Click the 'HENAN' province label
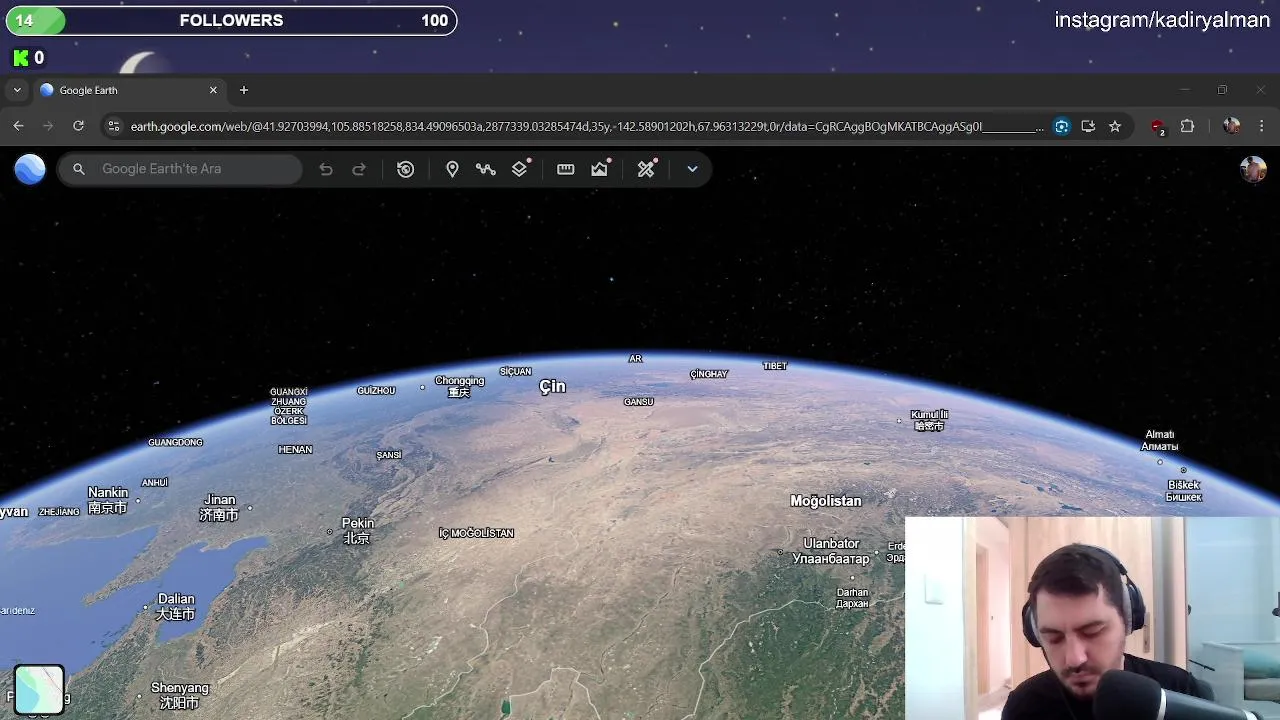 (x=295, y=450)
